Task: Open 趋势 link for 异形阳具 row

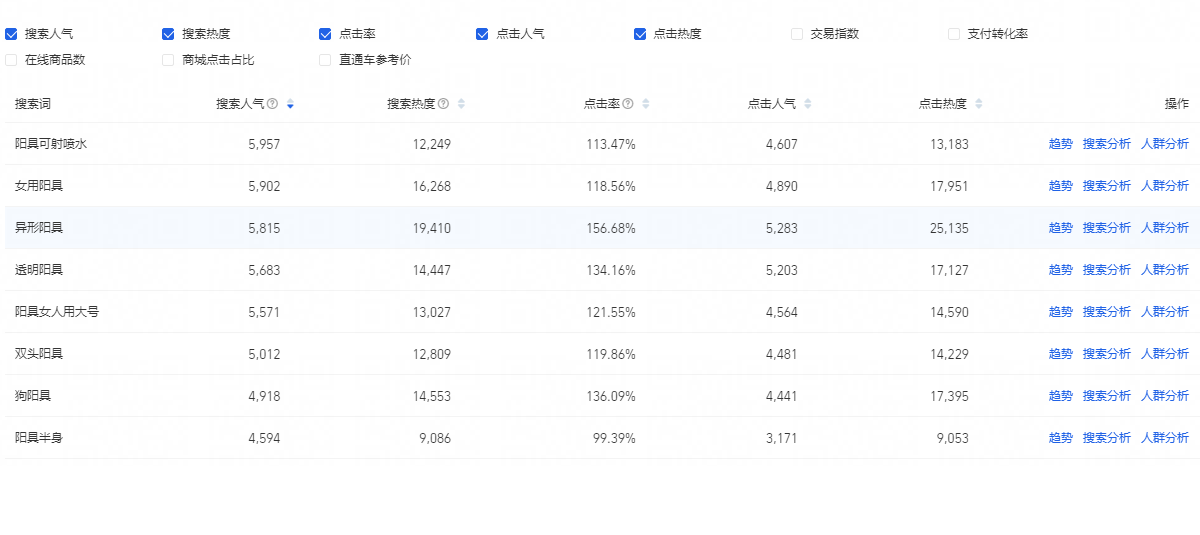Action: [1060, 228]
